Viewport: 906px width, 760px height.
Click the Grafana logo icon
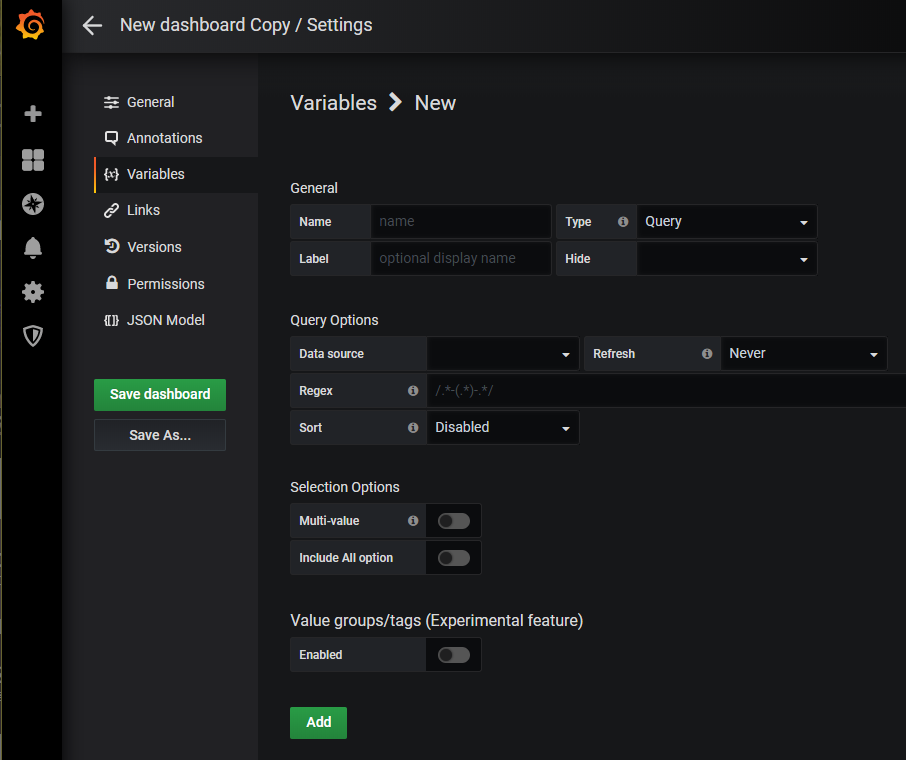coord(31,25)
